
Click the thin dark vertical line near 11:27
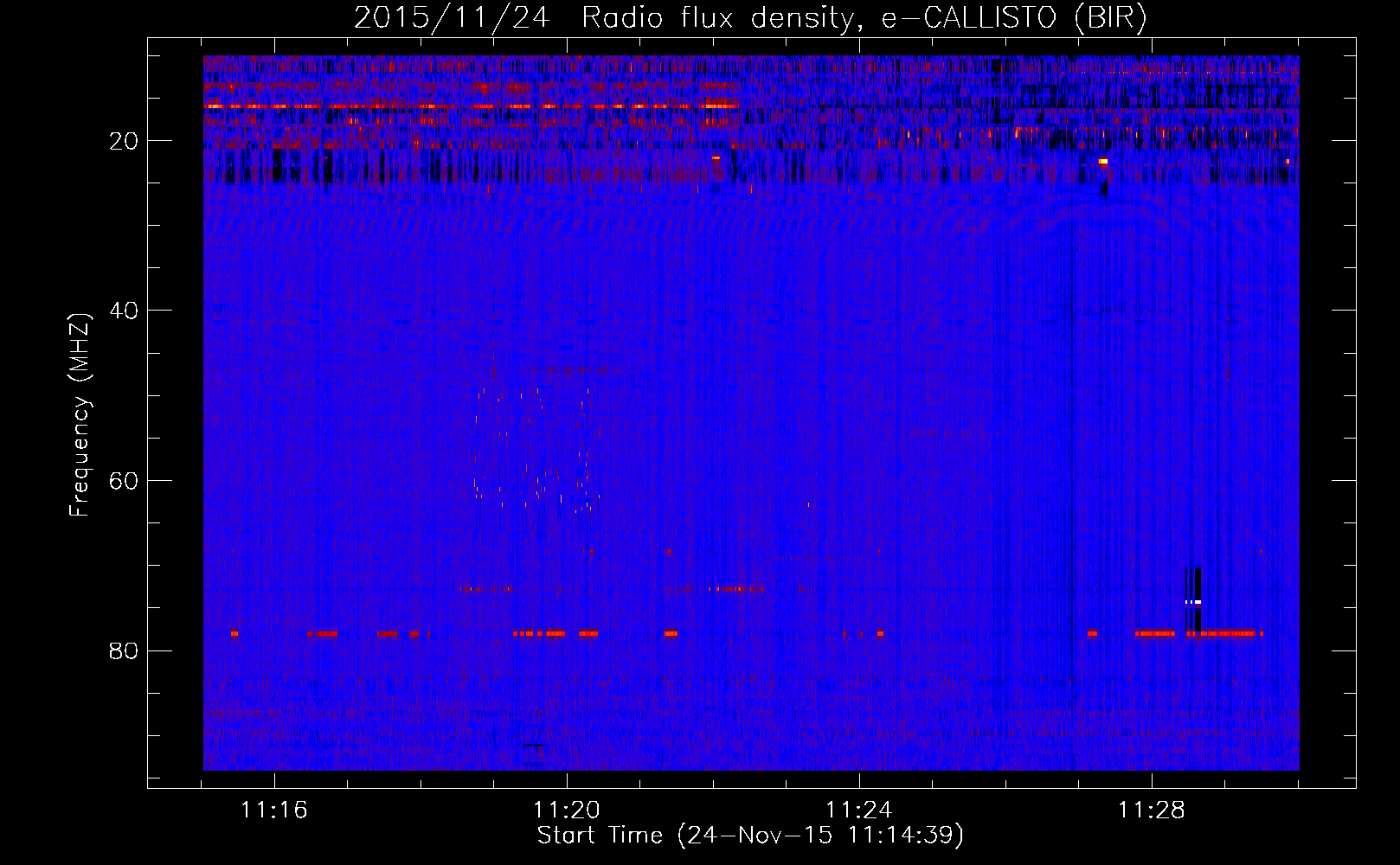1072,432
